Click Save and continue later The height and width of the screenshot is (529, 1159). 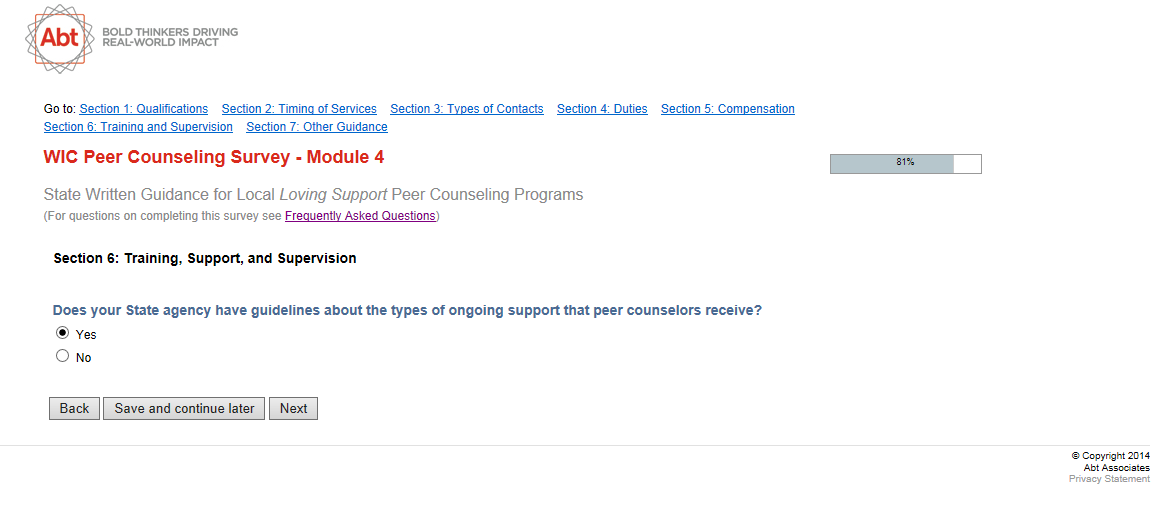tap(184, 408)
